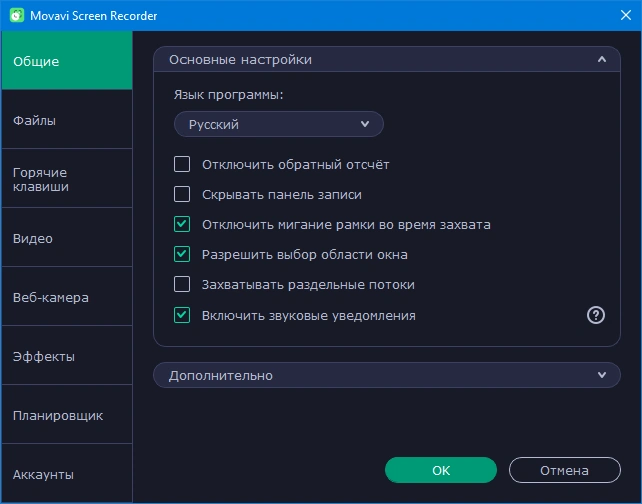This screenshot has height=504, width=642.
Task: Go to the 'Видео' tab
Action: pyautogui.click(x=67, y=237)
